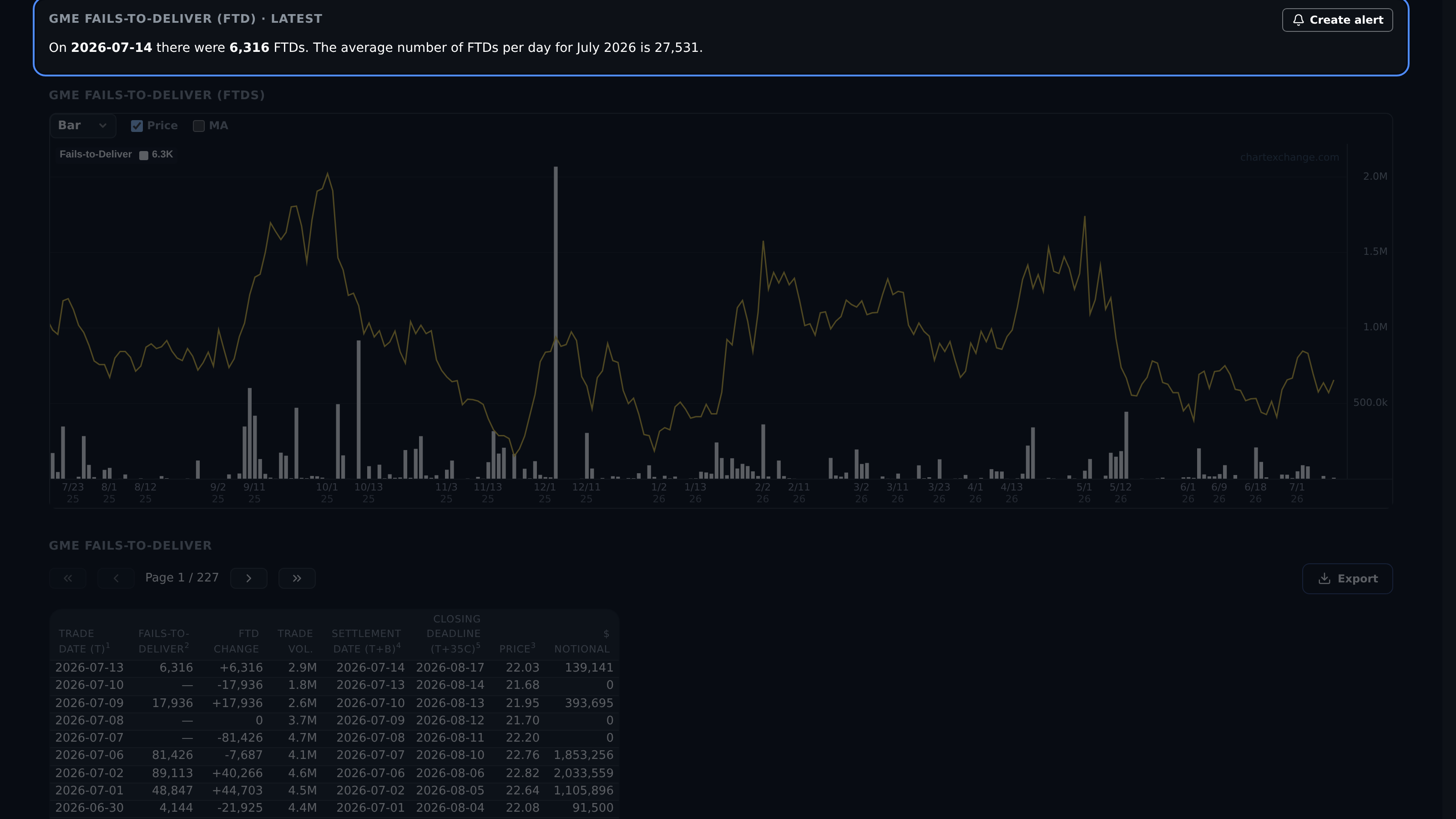Screen dimensions: 1456x819
Task: Click the Create alert button
Action: click(x=1337, y=20)
